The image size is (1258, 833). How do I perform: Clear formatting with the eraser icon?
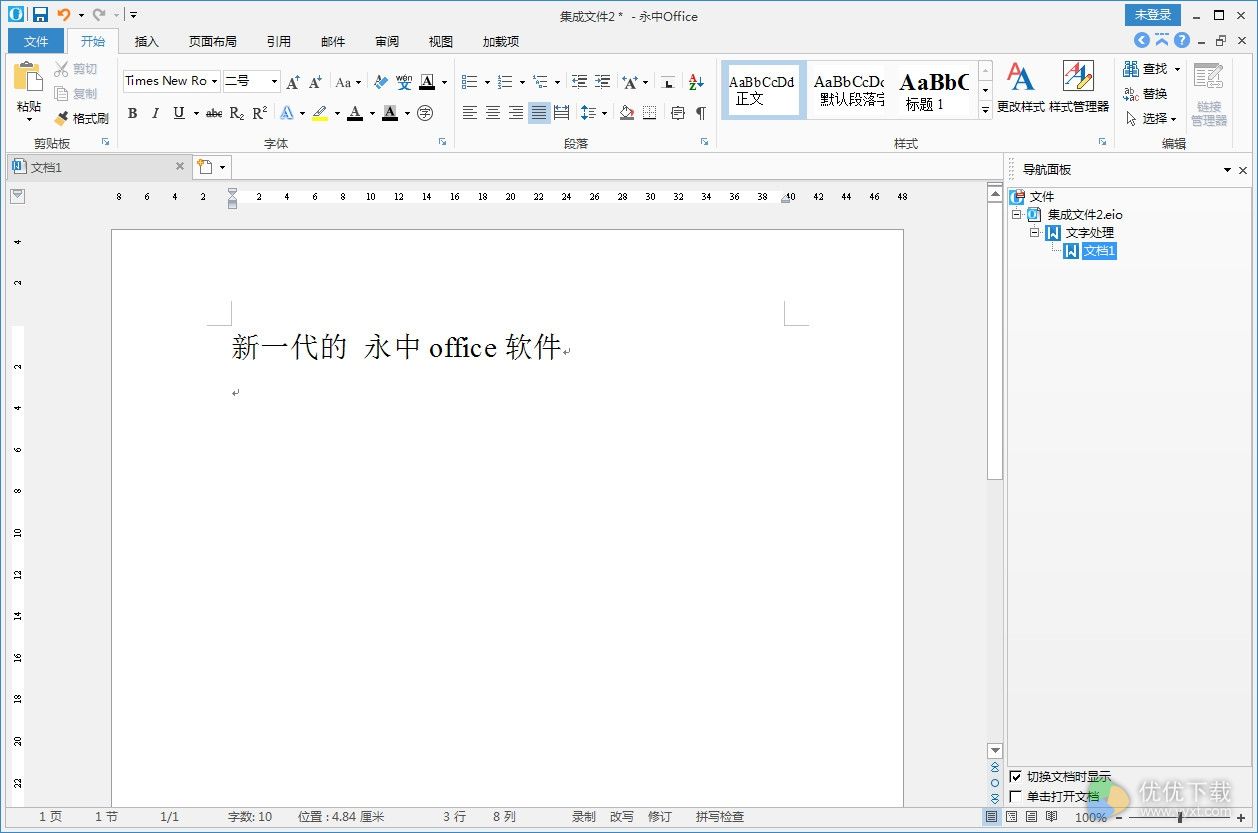click(x=381, y=82)
